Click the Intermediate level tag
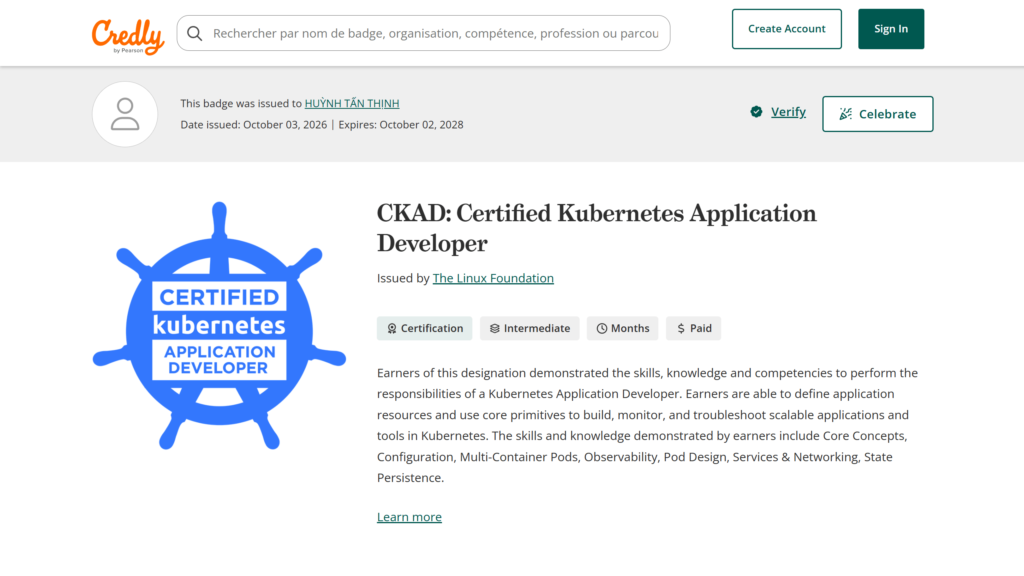Screen dimensions: 1024x576 530,328
